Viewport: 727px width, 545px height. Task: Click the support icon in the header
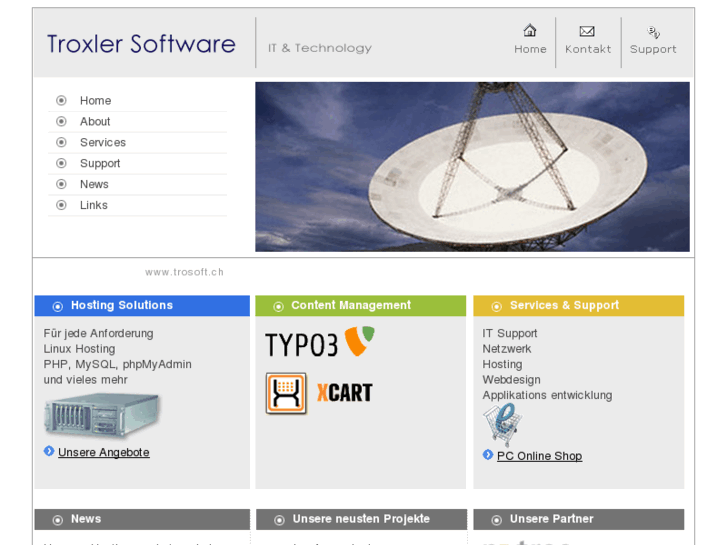tap(653, 32)
